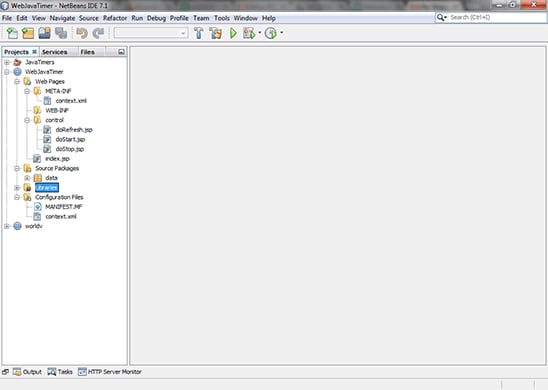
Task: Select doStart.jsp file
Action: (70, 139)
